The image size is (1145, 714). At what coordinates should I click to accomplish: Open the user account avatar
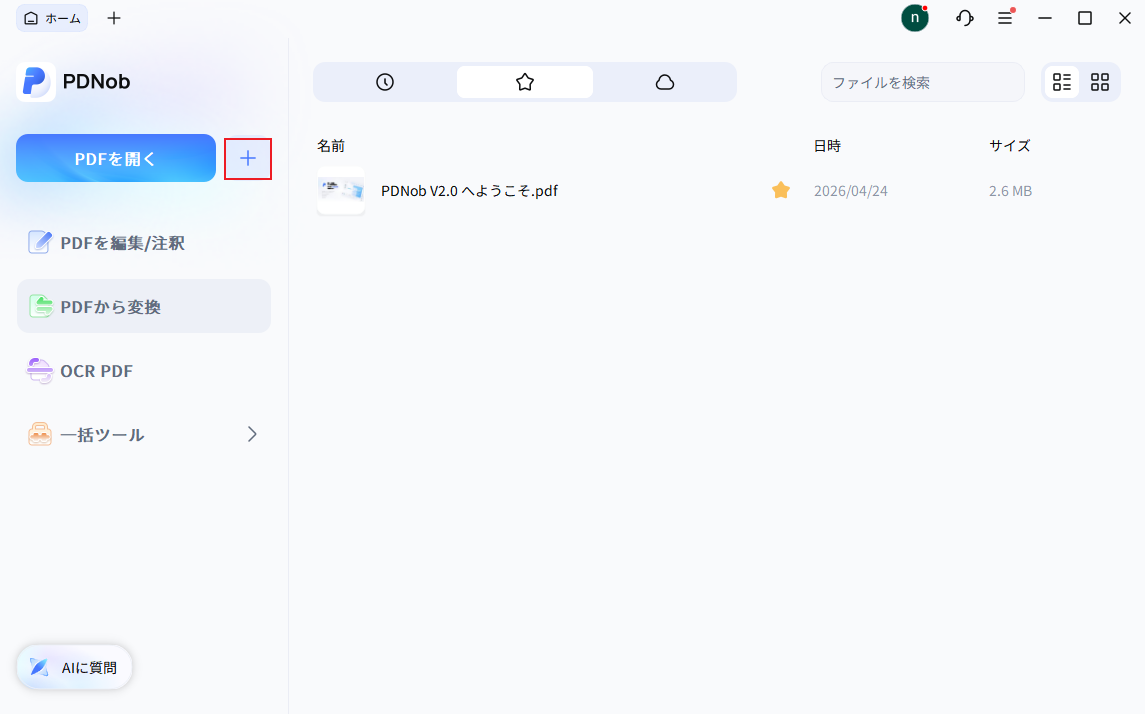(915, 18)
